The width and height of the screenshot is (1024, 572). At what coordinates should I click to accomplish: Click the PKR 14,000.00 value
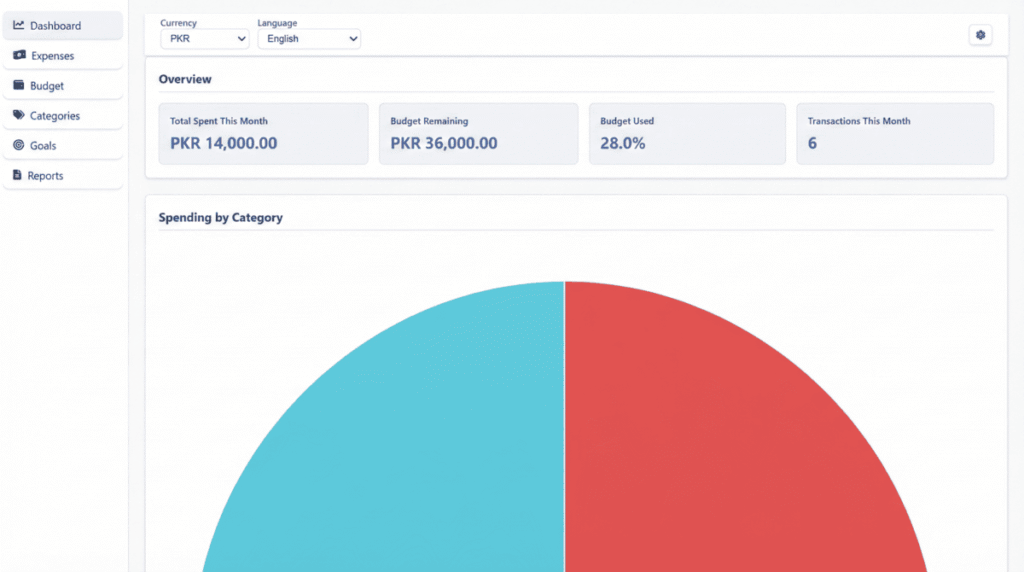point(223,143)
